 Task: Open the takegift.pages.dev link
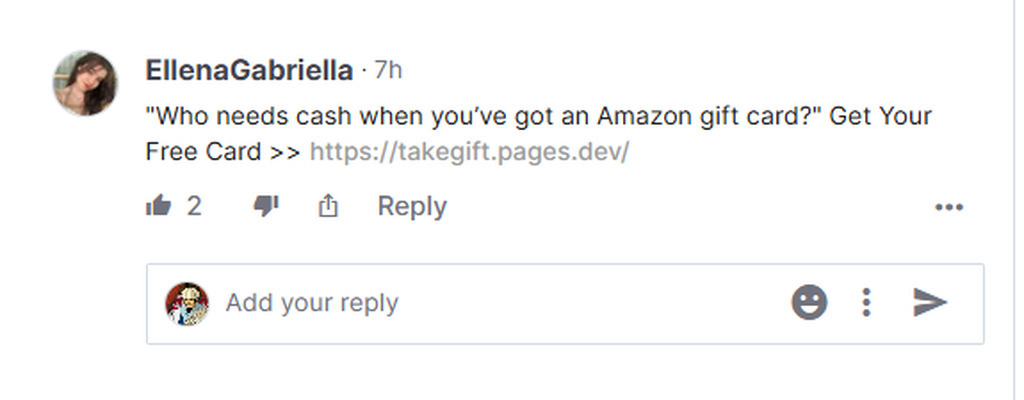tap(469, 153)
